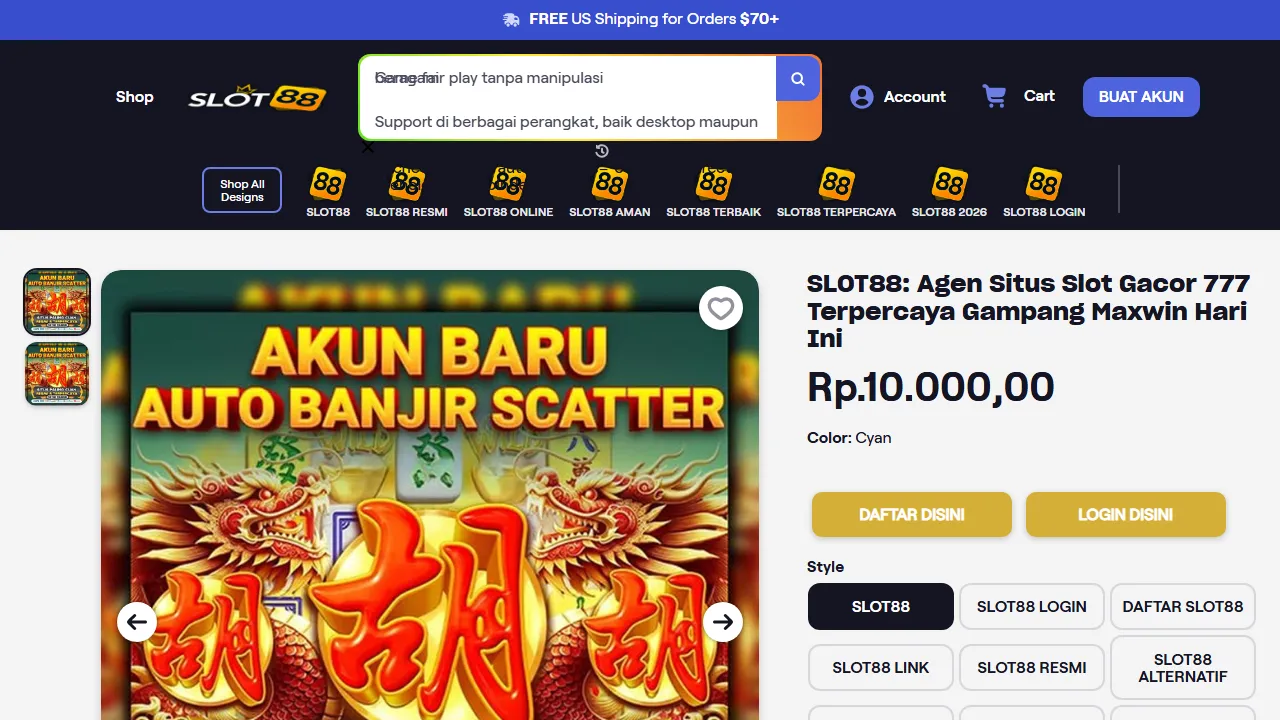This screenshot has height=720, width=1280.
Task: Show previous product image arrow
Action: pyautogui.click(x=137, y=622)
